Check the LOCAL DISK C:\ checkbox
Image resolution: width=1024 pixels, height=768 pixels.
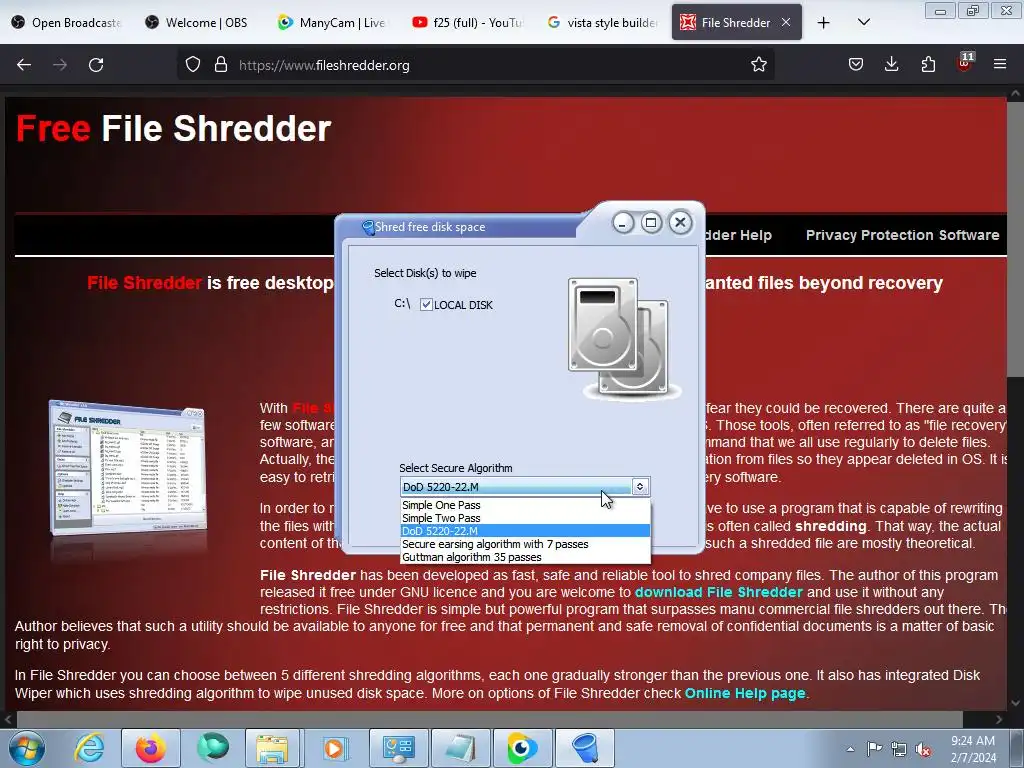(426, 304)
